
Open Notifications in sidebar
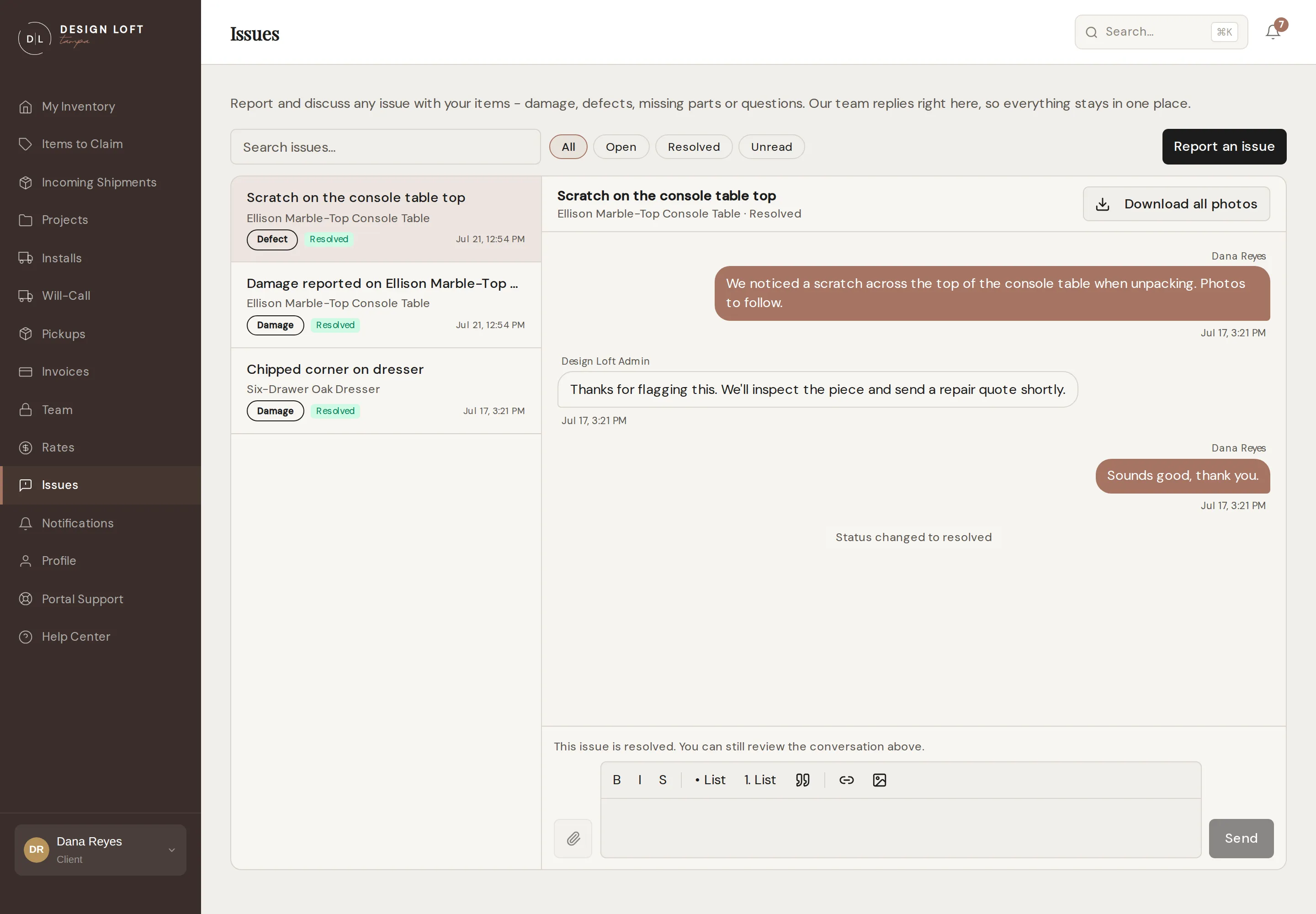(101, 523)
